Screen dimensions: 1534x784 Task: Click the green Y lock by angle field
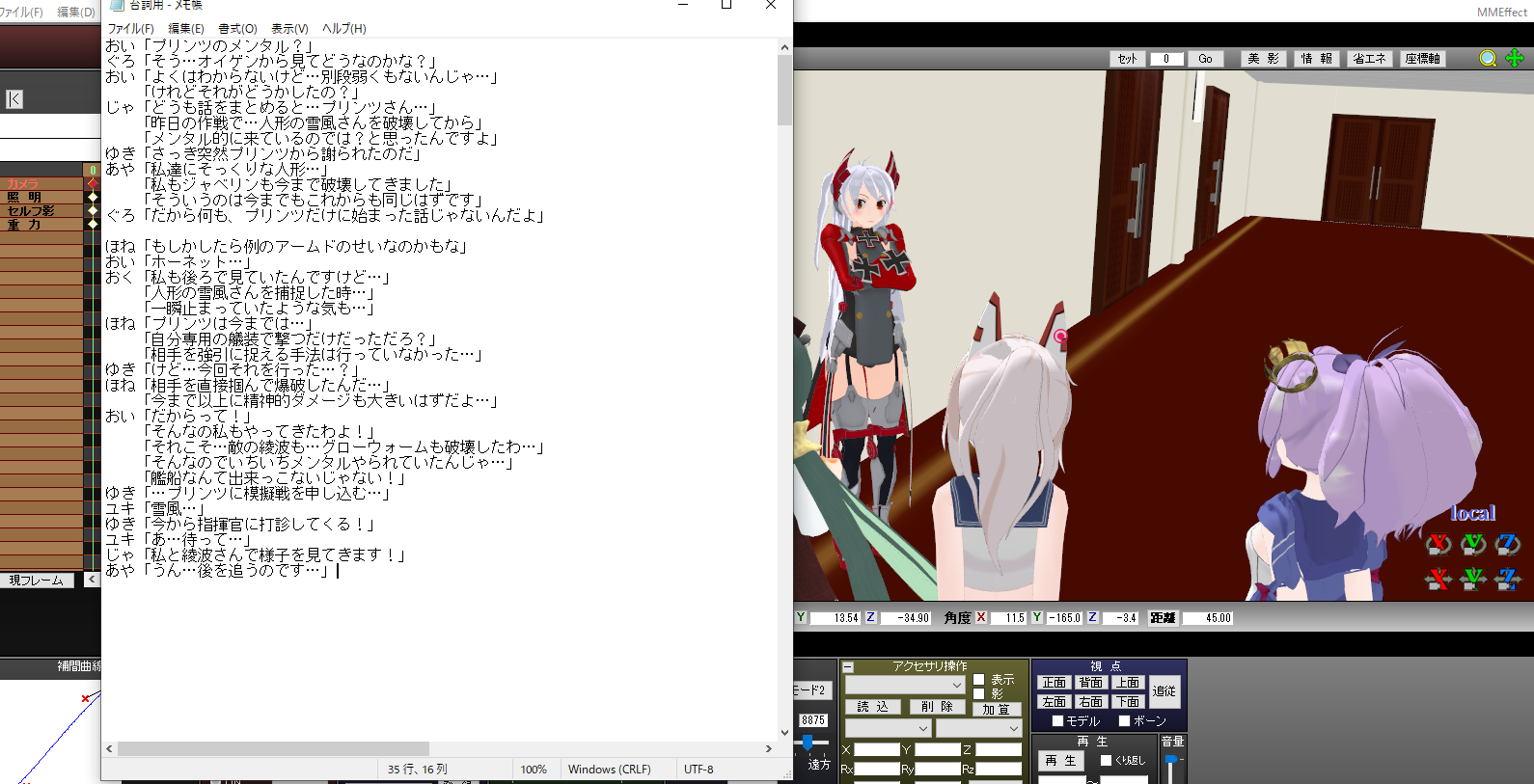1037,617
